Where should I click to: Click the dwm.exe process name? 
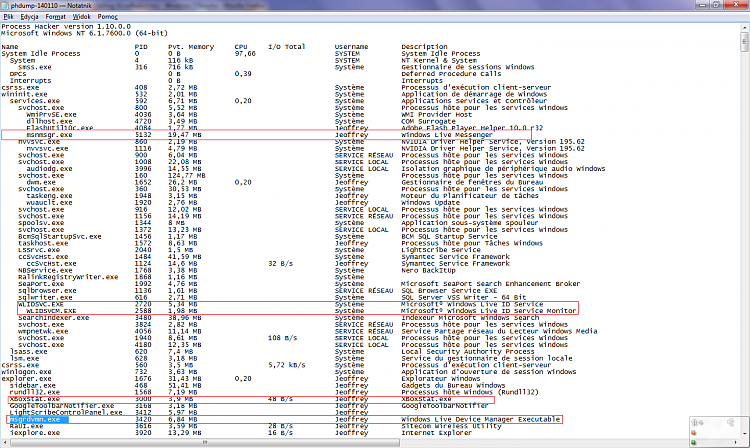(x=41, y=182)
